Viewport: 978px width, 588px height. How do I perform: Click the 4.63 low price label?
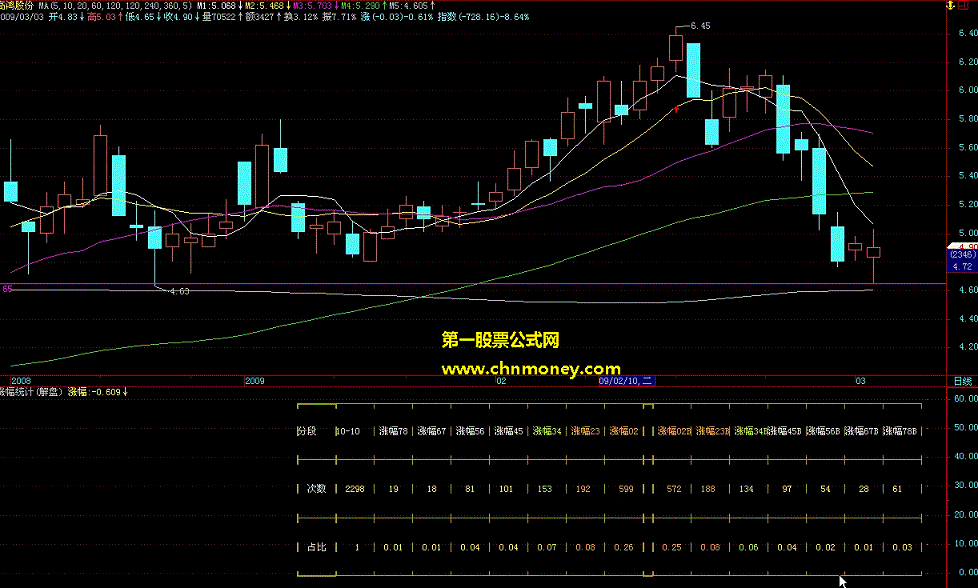coord(179,291)
